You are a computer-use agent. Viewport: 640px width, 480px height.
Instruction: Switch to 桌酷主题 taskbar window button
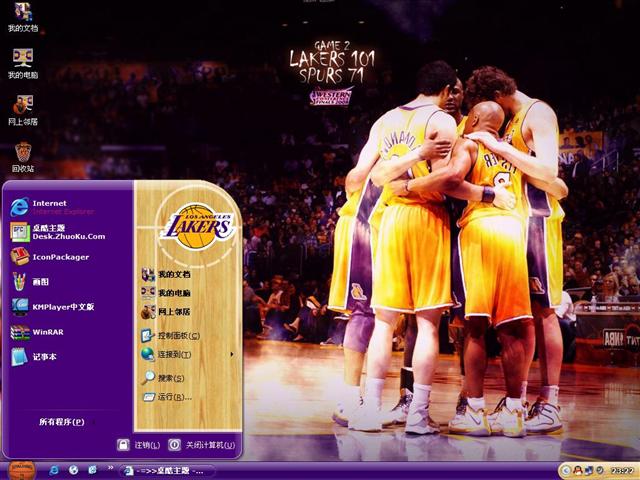167,471
